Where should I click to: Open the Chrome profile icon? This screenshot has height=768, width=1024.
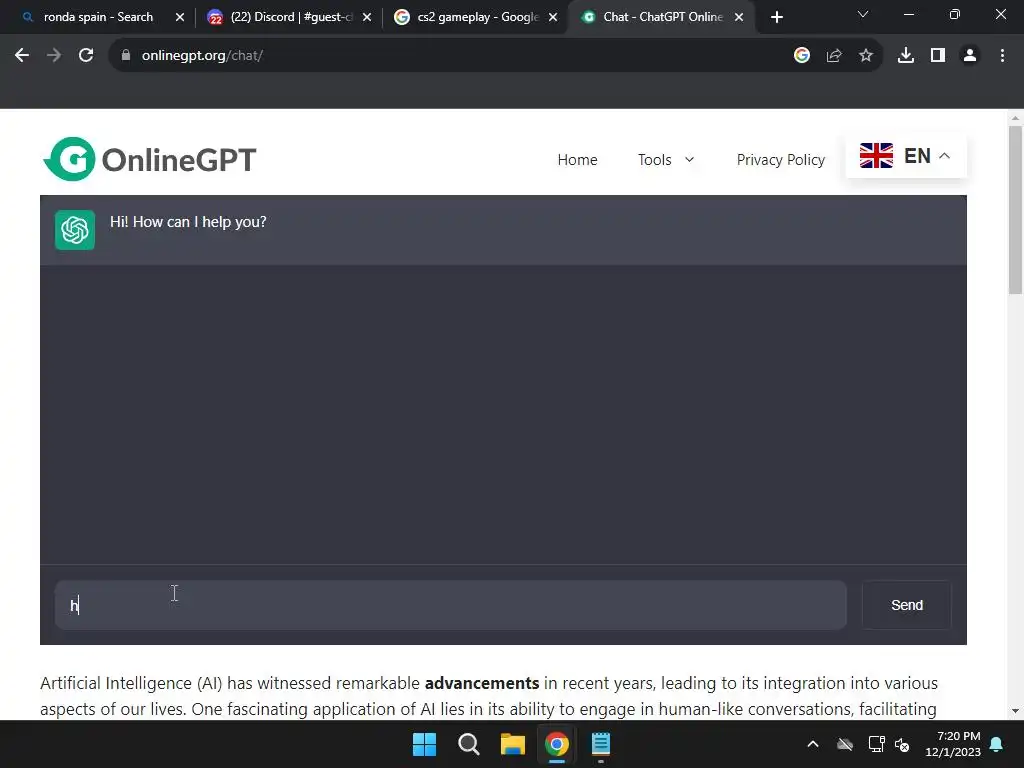tap(970, 56)
